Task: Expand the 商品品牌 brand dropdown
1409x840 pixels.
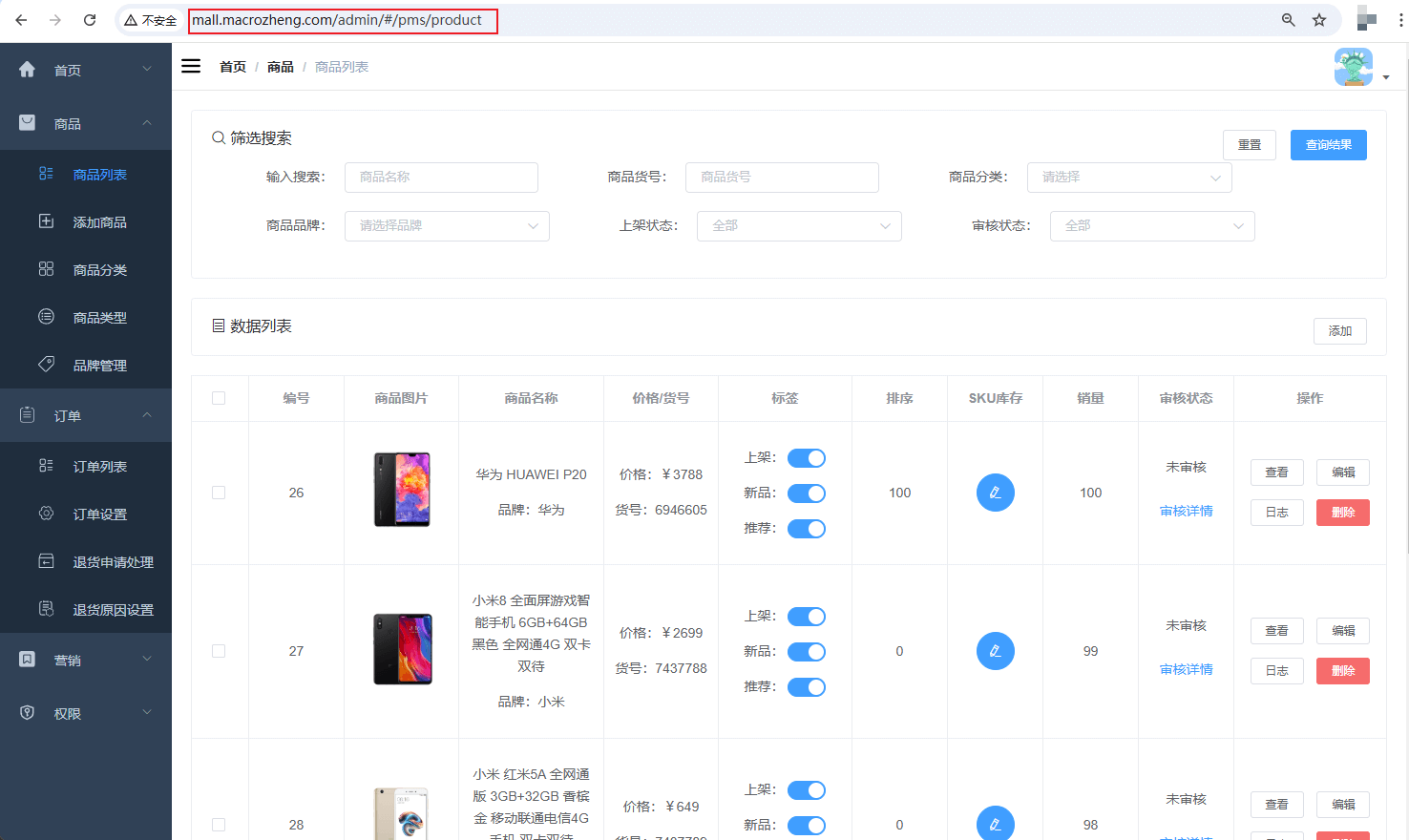Action: click(446, 226)
